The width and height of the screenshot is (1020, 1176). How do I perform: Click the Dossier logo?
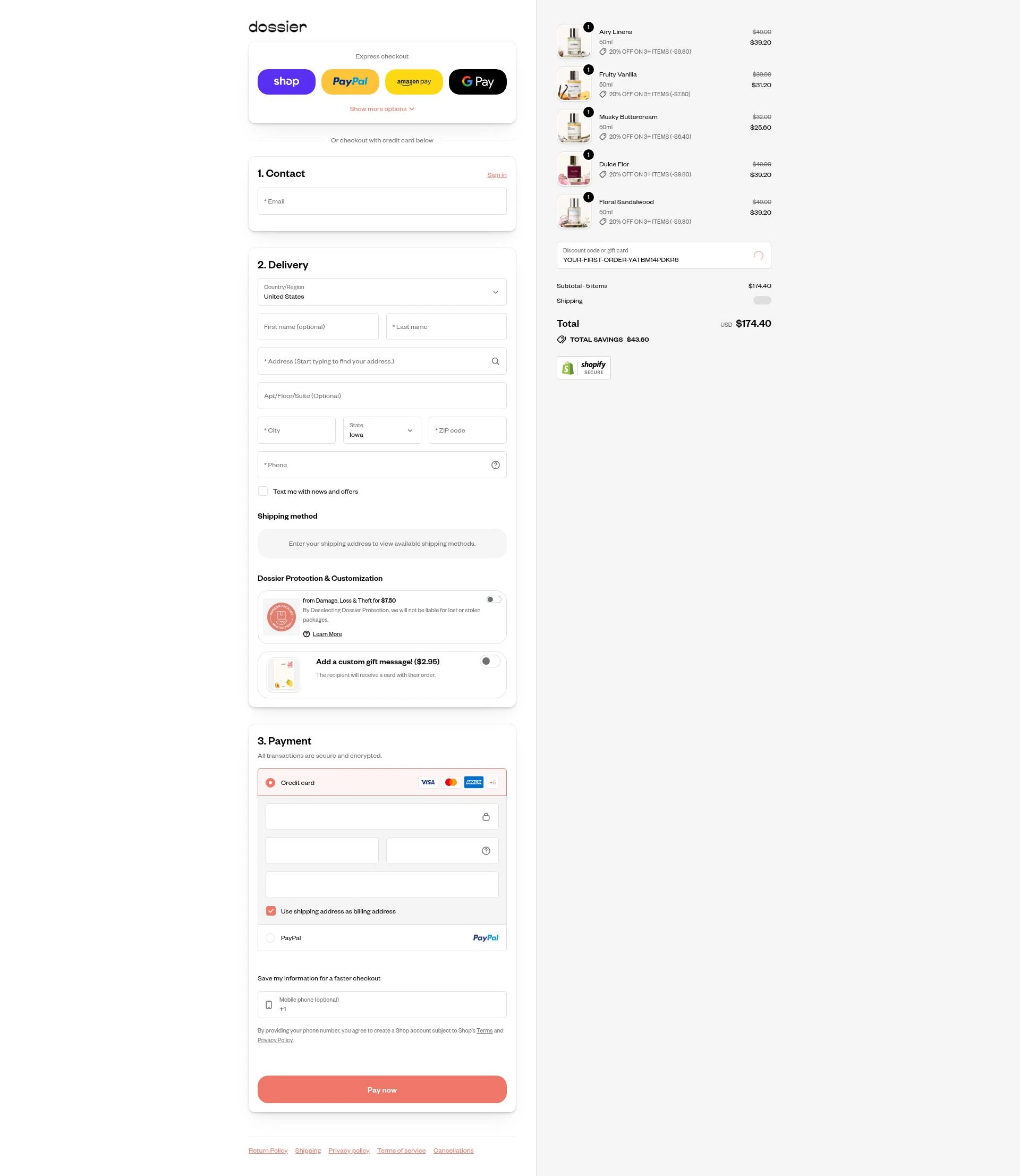(x=278, y=26)
